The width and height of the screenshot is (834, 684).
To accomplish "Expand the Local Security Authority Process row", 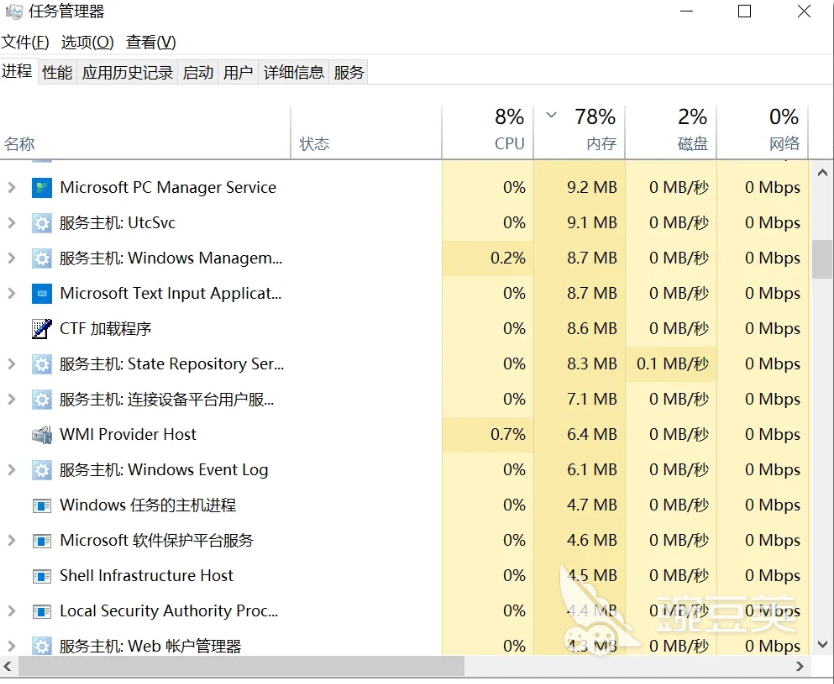I will coord(12,611).
